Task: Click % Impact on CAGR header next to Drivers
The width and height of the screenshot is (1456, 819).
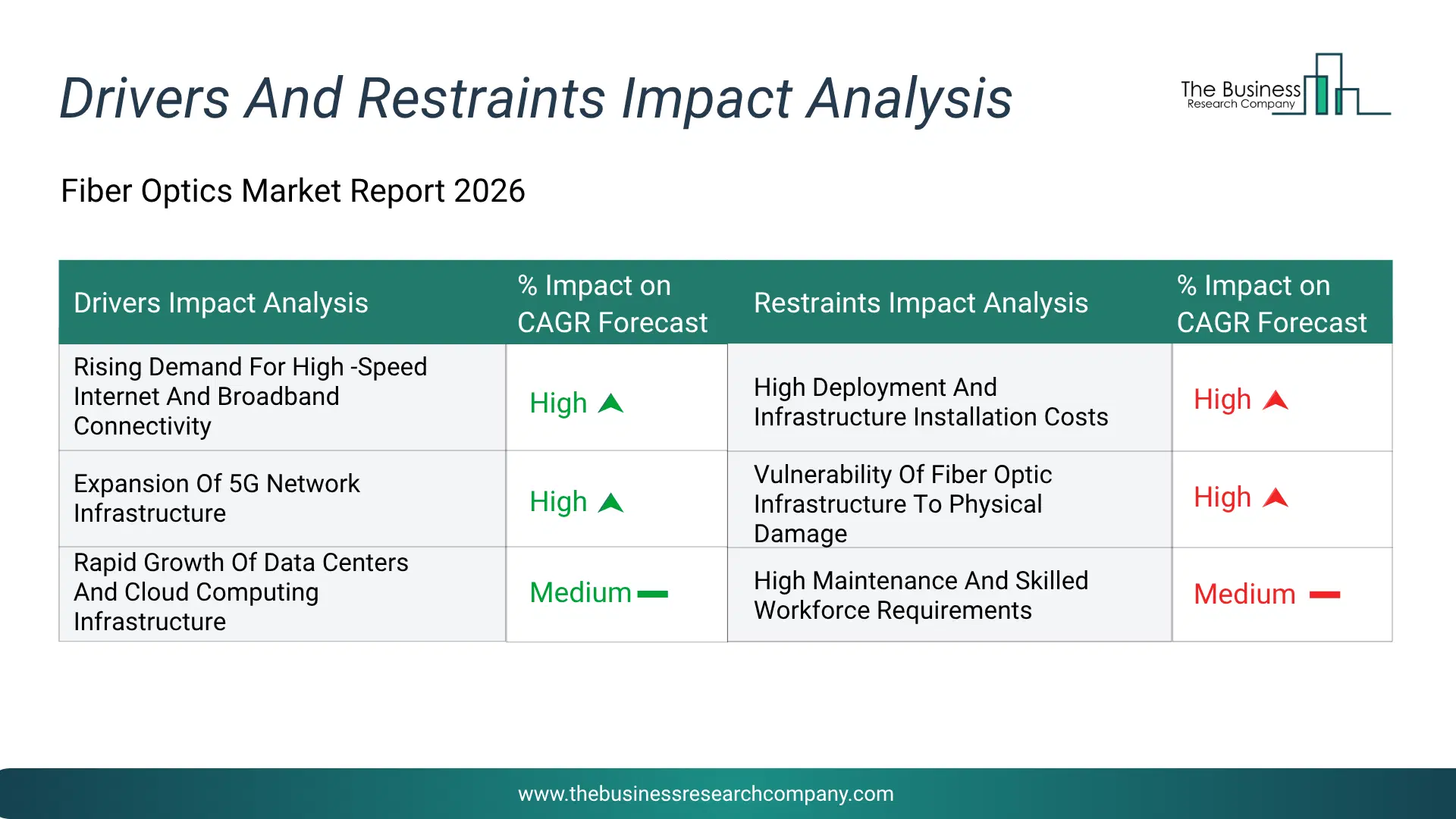Action: pyautogui.click(x=612, y=303)
